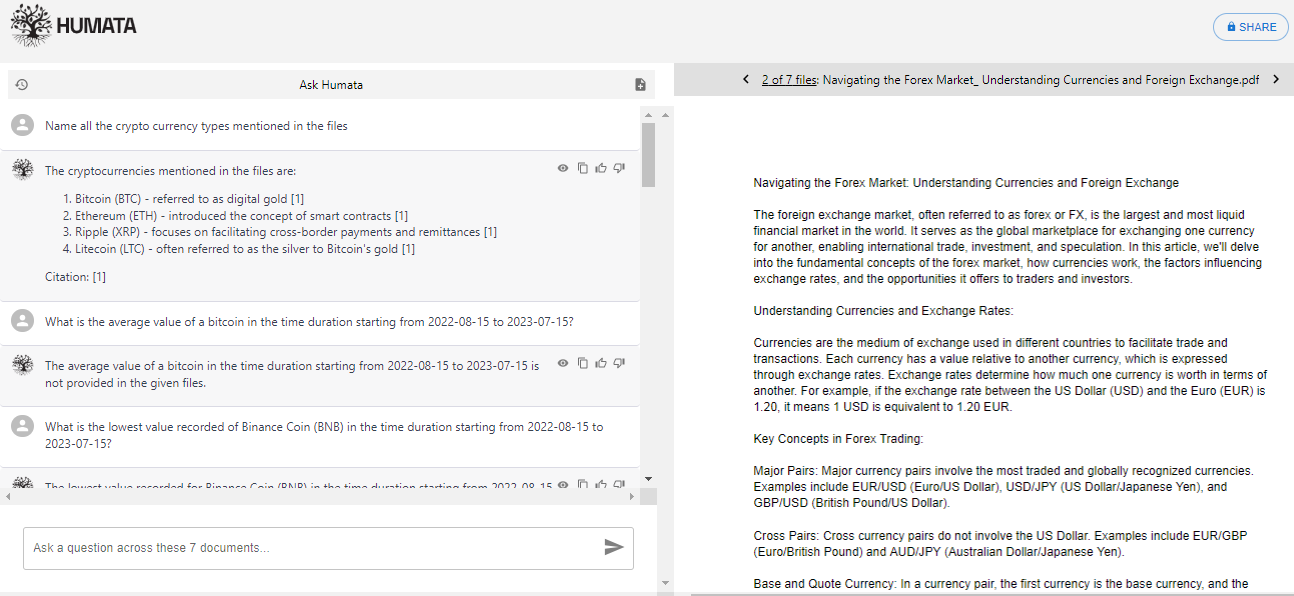Click the 'What is the average value of a bitcoin' question
The image size is (1294, 596).
point(309,322)
